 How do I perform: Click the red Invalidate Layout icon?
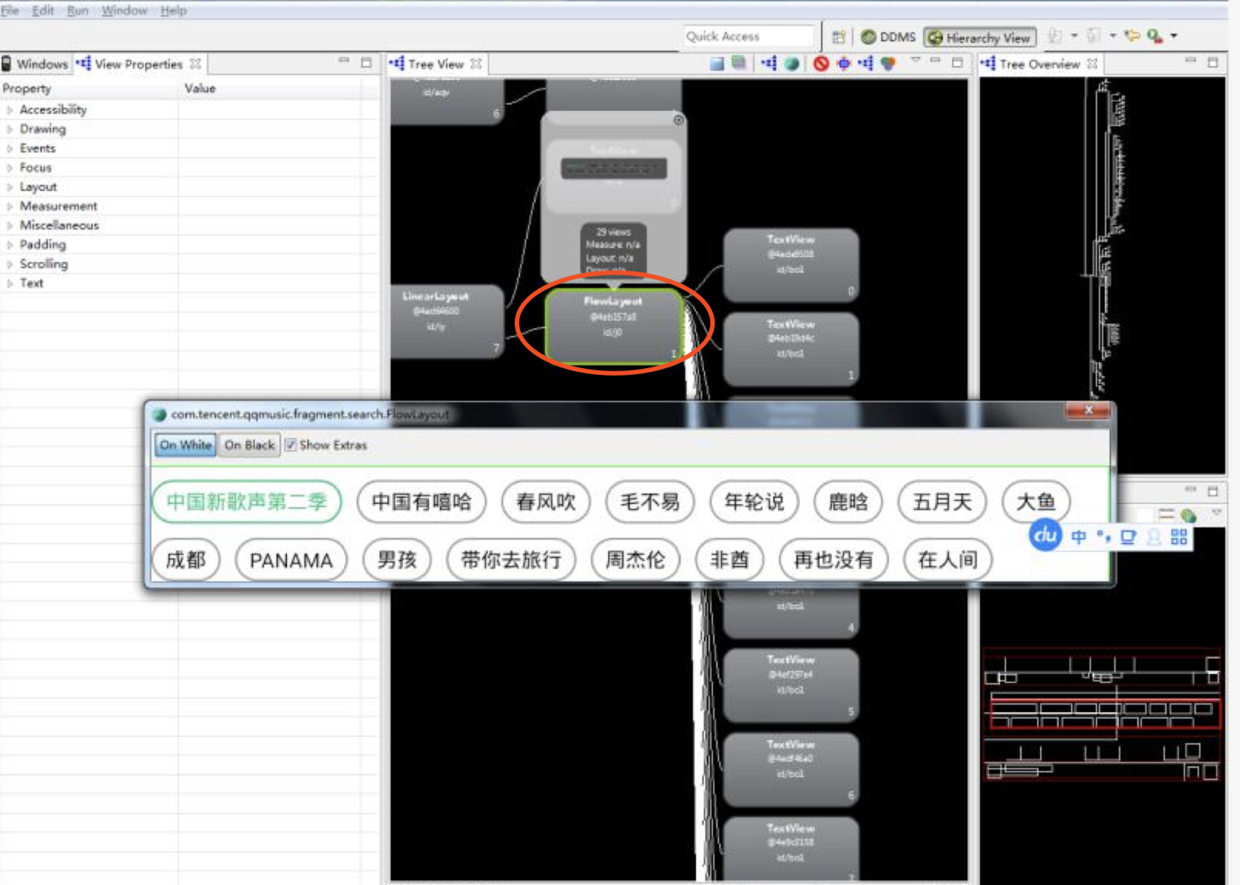coord(821,64)
